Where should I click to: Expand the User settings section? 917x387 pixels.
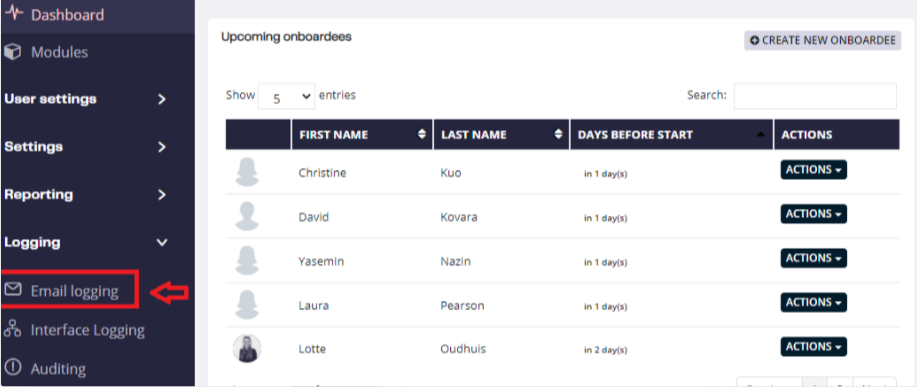click(x=162, y=99)
